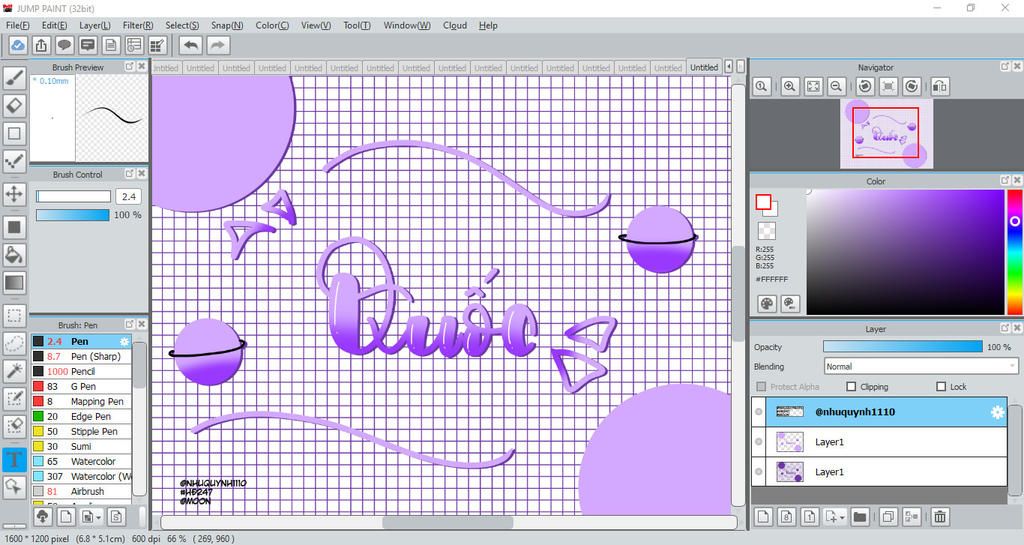Click the Navigator canvas thumbnail

point(886,134)
